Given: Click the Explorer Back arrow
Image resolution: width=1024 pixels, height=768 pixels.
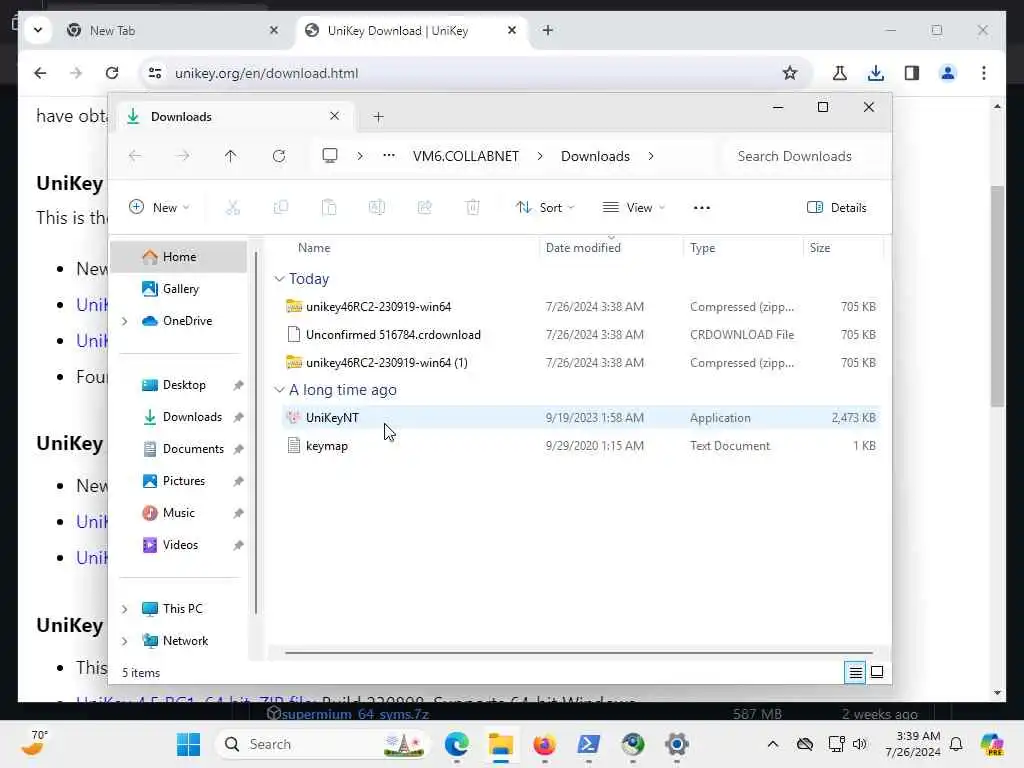Looking at the screenshot, I should click(135, 156).
